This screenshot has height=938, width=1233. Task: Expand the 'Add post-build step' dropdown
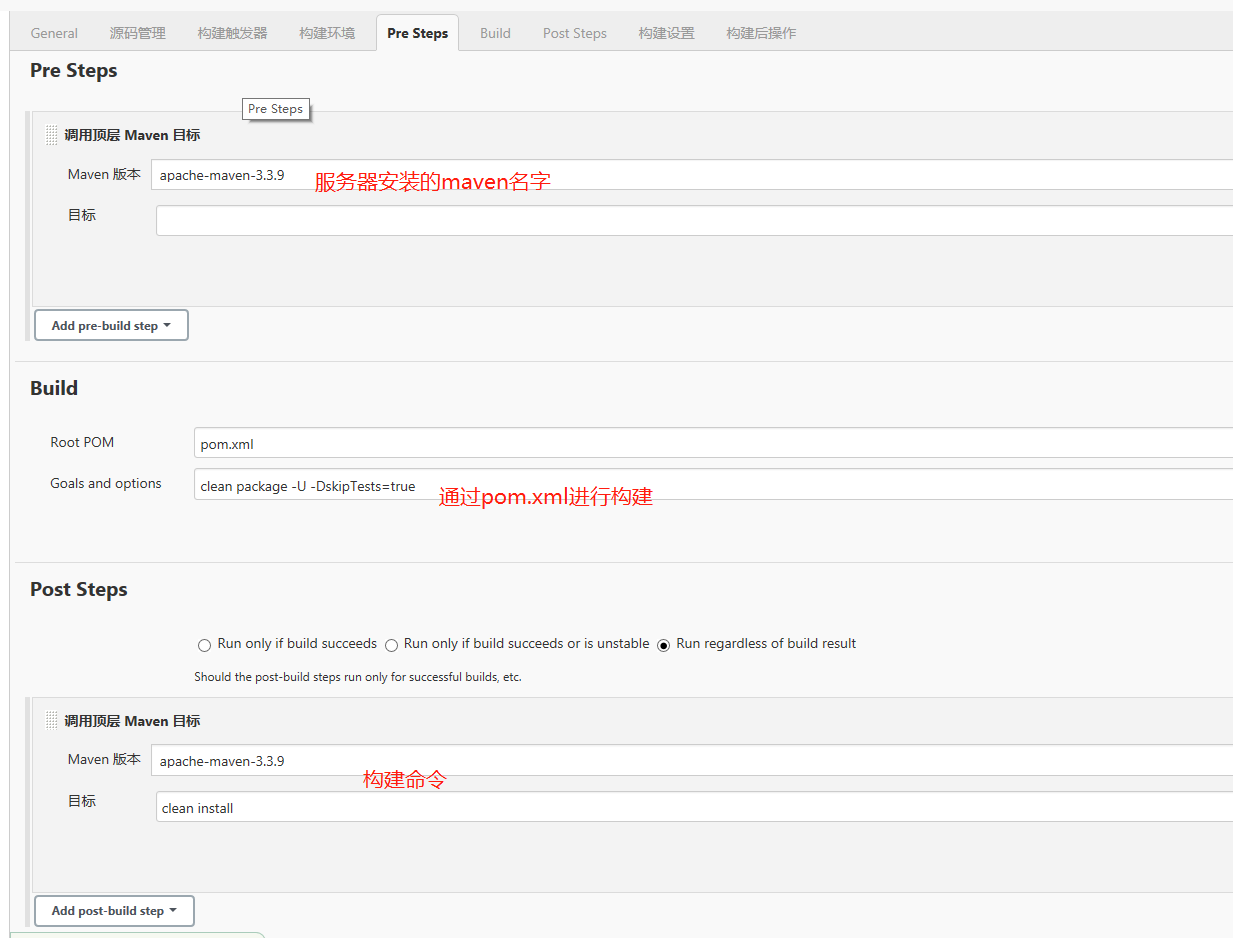coord(114,911)
